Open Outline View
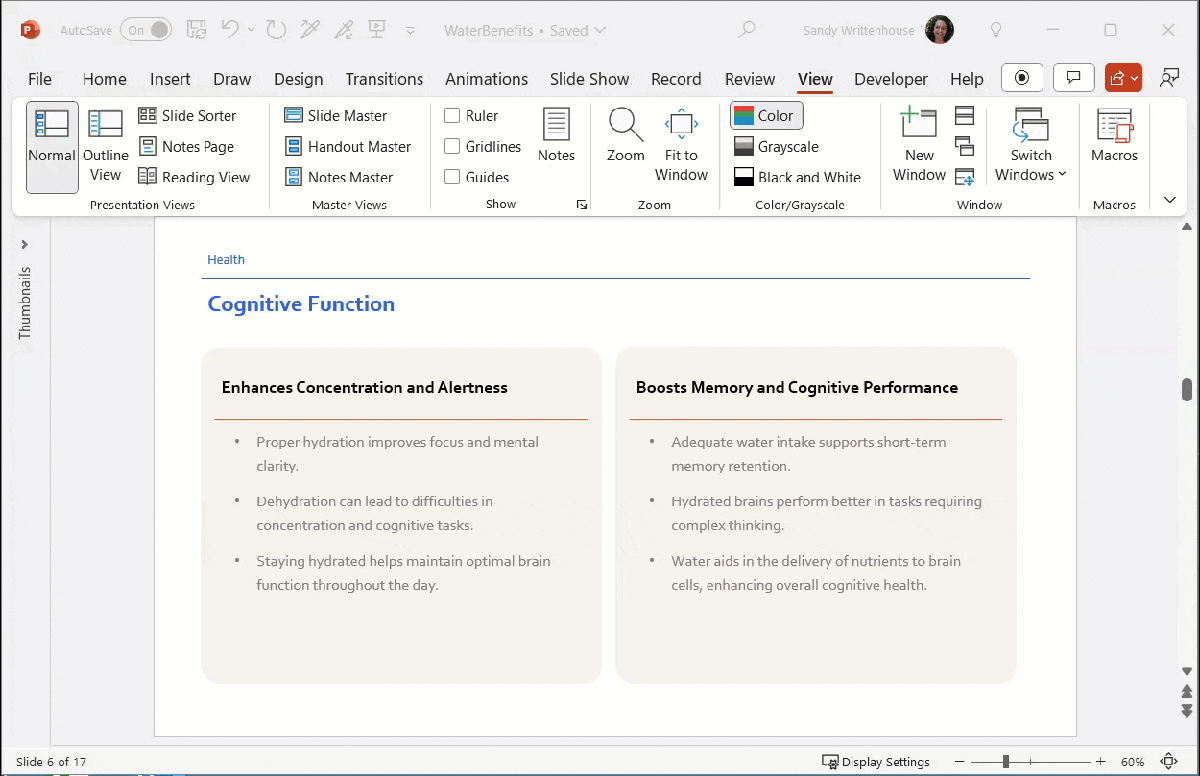Screen dimensions: 1200x776 (105, 147)
